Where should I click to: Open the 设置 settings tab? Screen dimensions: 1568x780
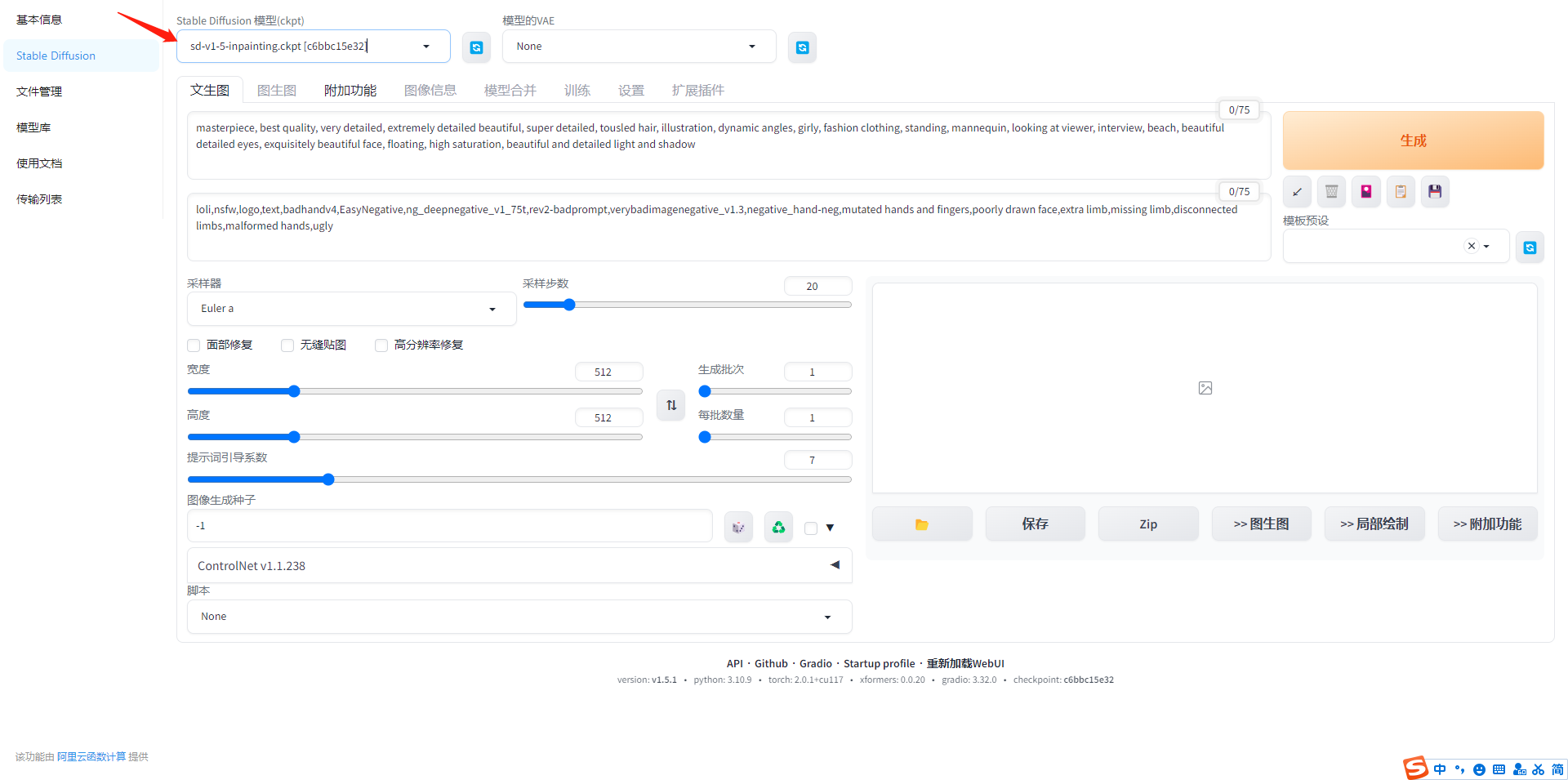pos(631,91)
